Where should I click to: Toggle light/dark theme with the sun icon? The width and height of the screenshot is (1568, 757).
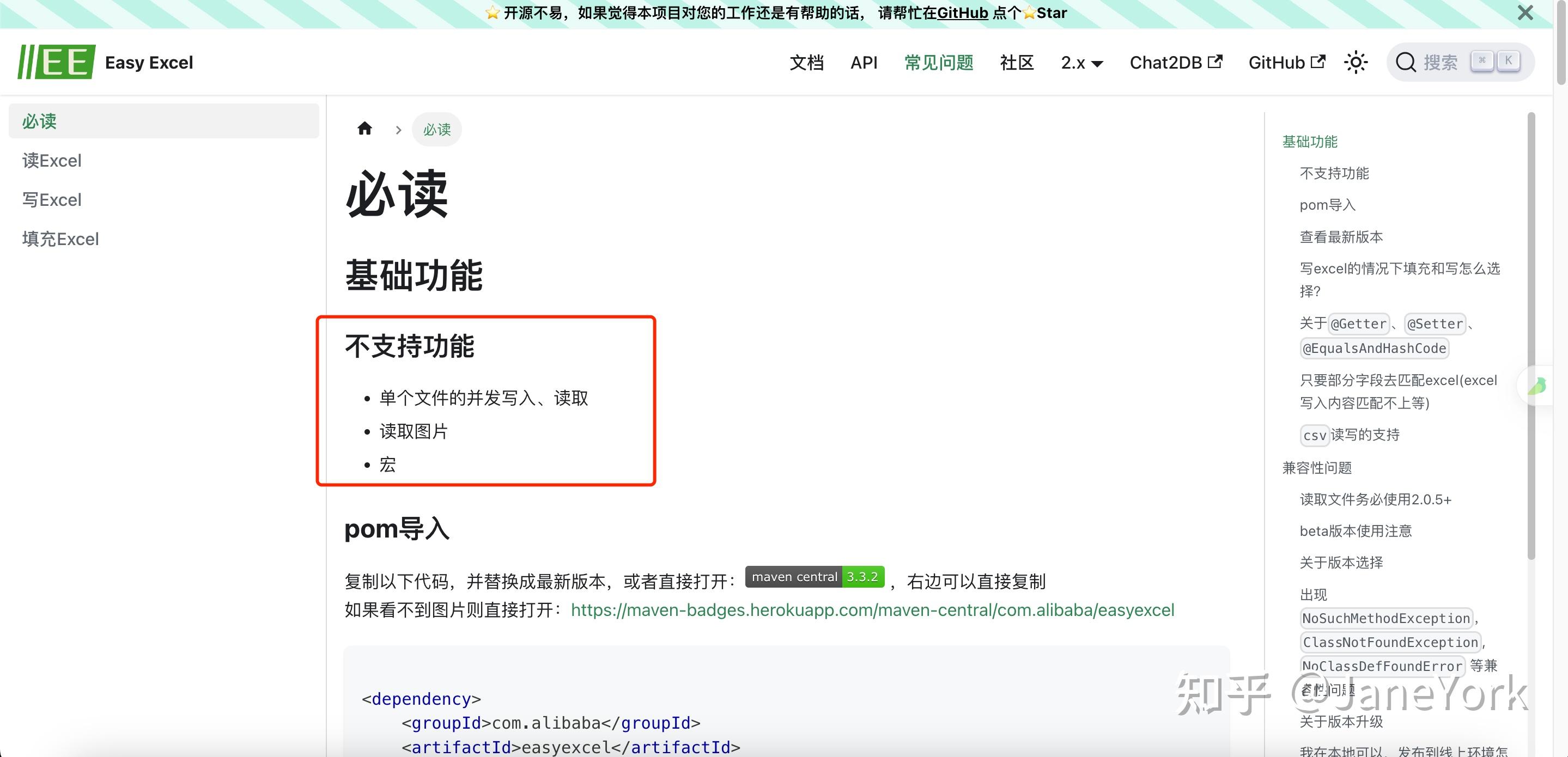tap(1356, 62)
